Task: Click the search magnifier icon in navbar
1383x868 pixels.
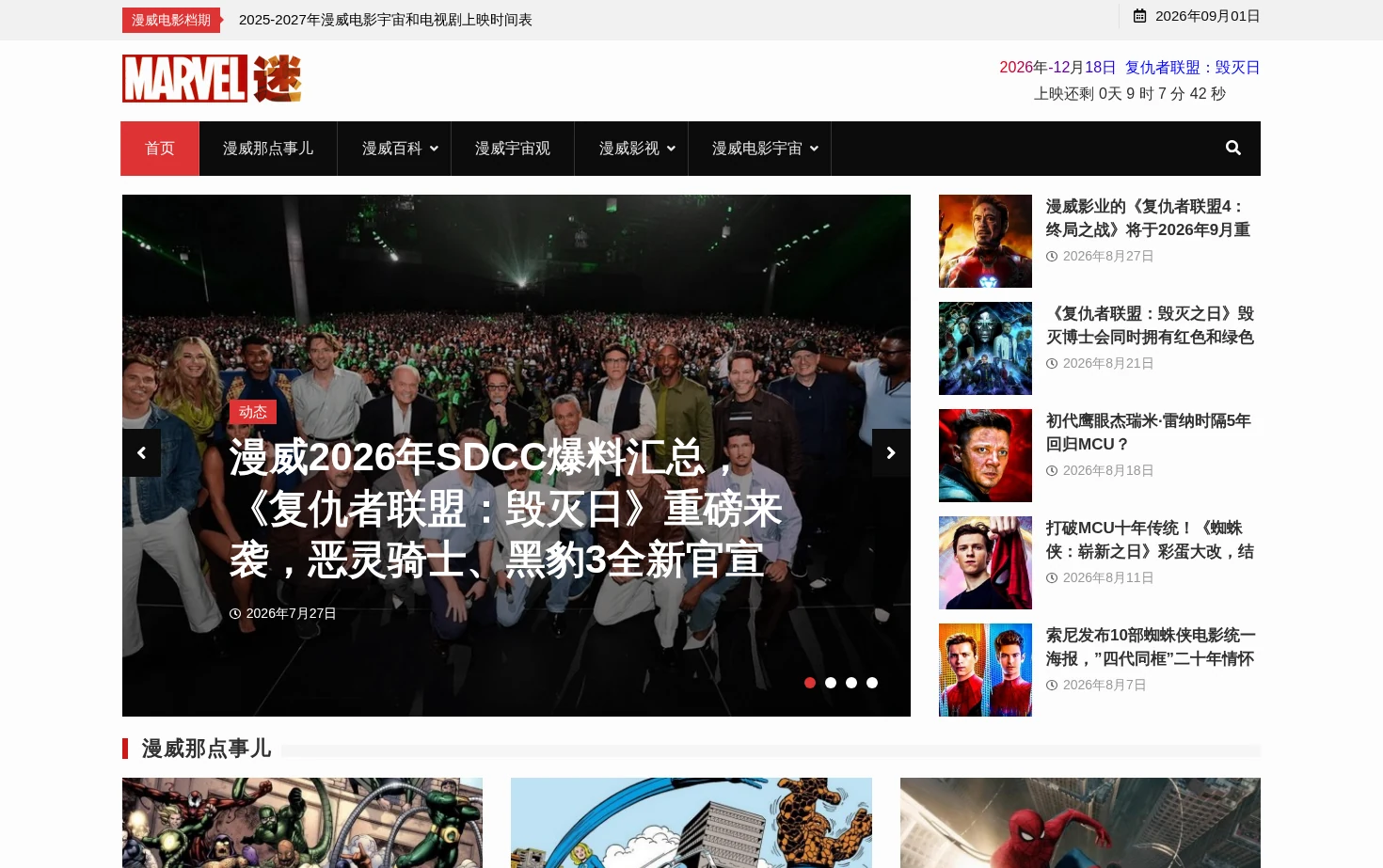Action: (x=1232, y=148)
